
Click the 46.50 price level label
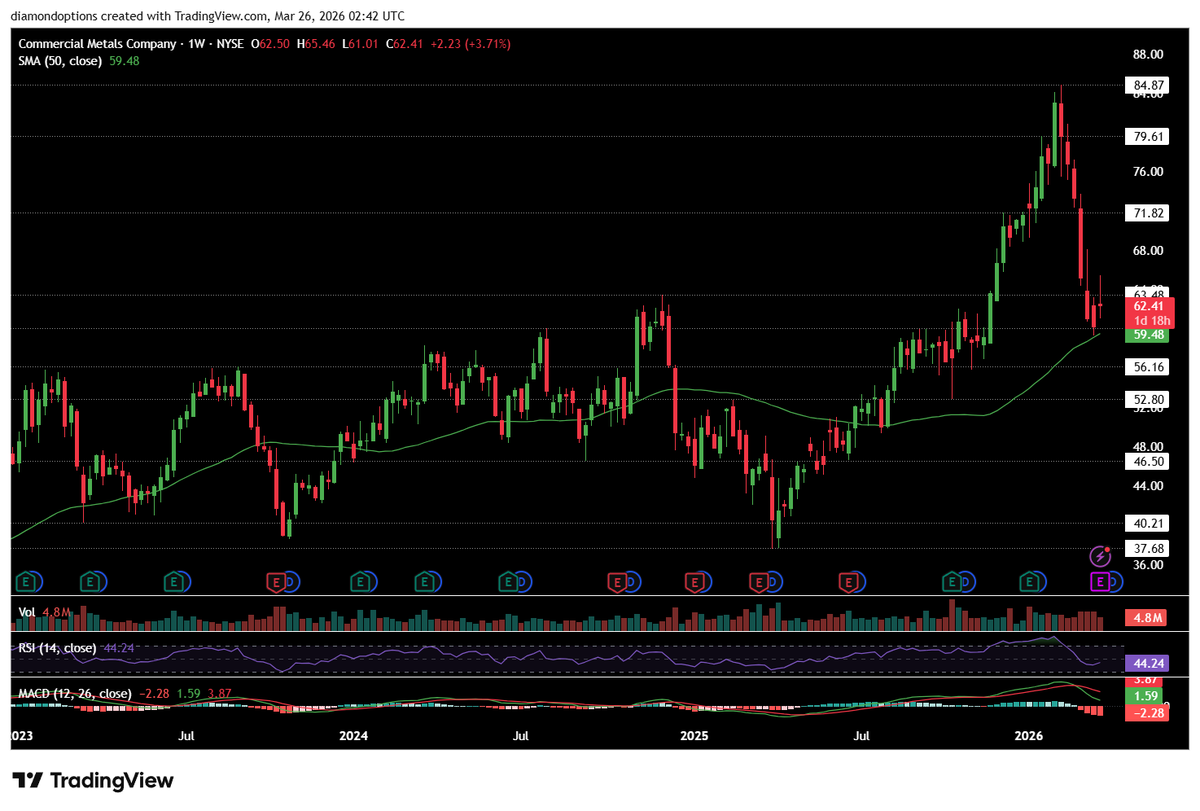pyautogui.click(x=1146, y=461)
